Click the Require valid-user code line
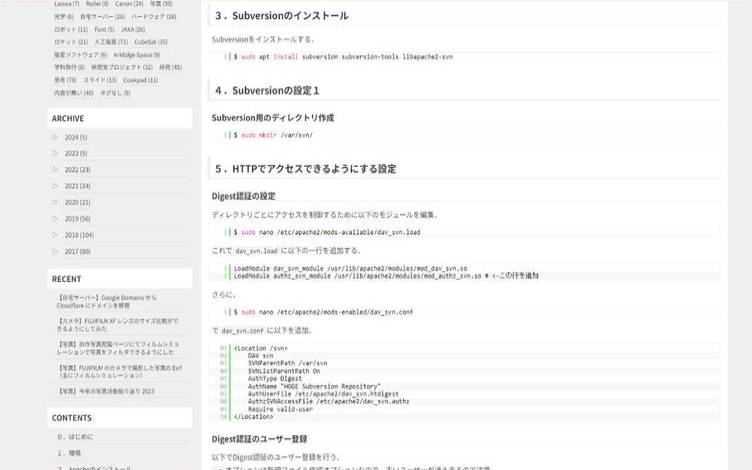Image resolution: width=752 pixels, height=470 pixels. pos(280,410)
